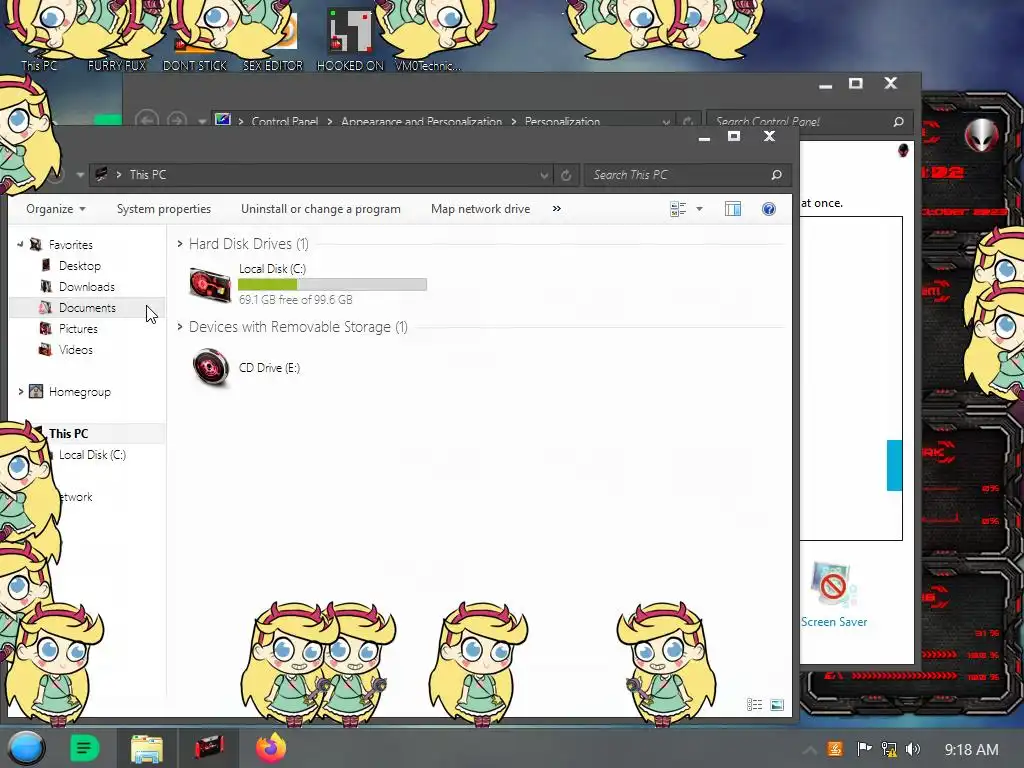Open HOOKED ON desktop icon
Viewport: 1024px width, 768px height.
click(x=350, y=40)
